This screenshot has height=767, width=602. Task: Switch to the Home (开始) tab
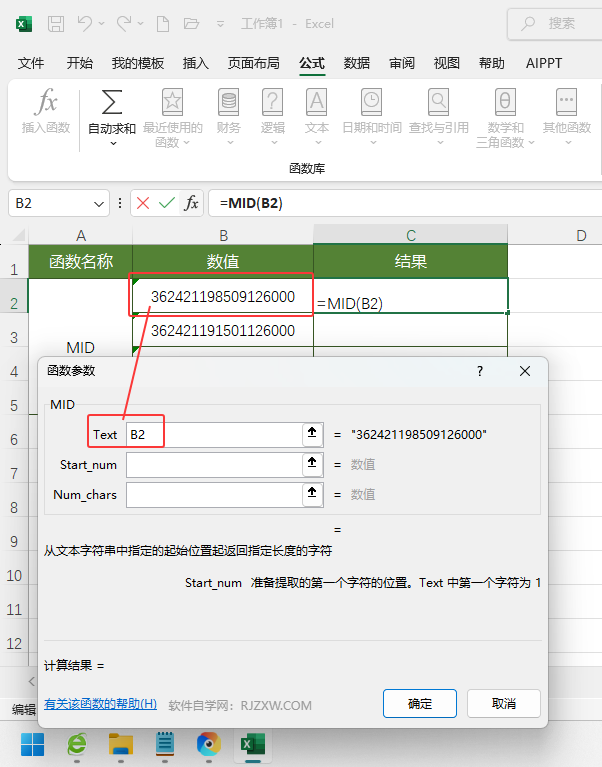[x=80, y=63]
